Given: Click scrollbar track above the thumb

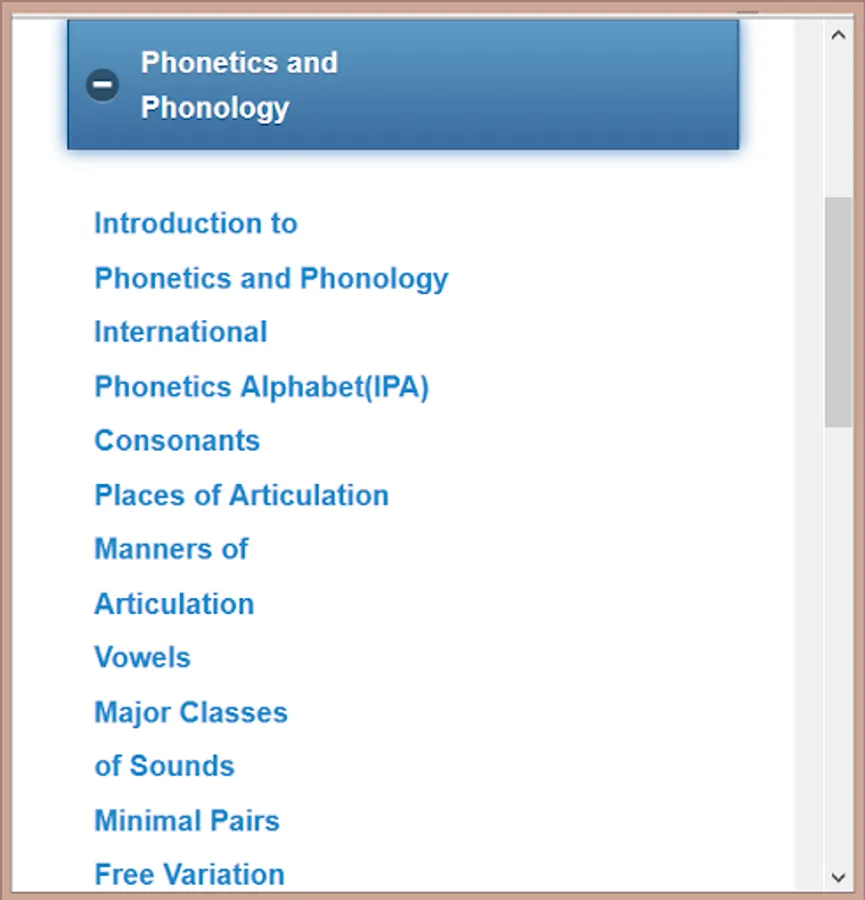Looking at the screenshot, I should coord(838,120).
